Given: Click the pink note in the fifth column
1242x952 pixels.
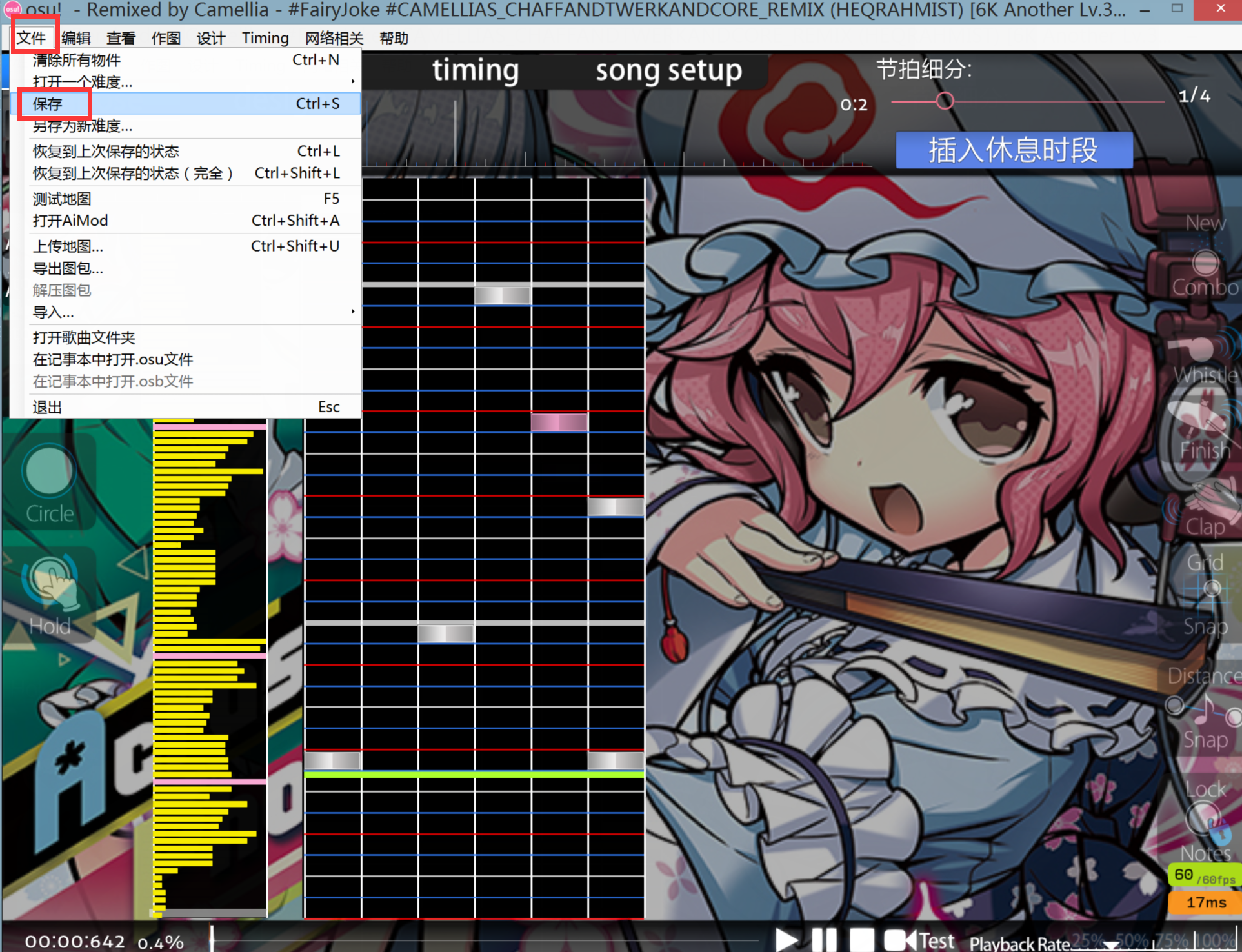Looking at the screenshot, I should point(559,422).
